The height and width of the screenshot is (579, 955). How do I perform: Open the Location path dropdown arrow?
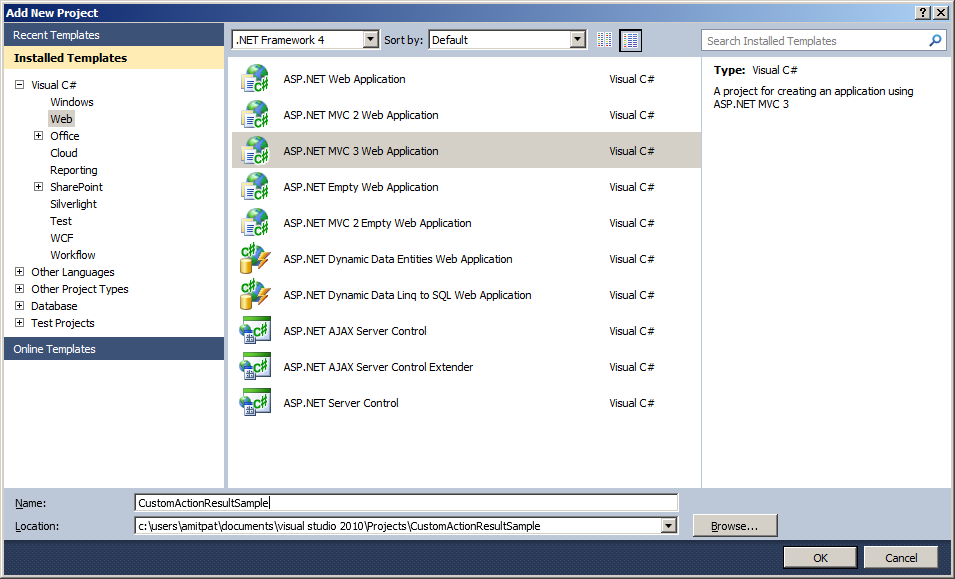tap(669, 526)
